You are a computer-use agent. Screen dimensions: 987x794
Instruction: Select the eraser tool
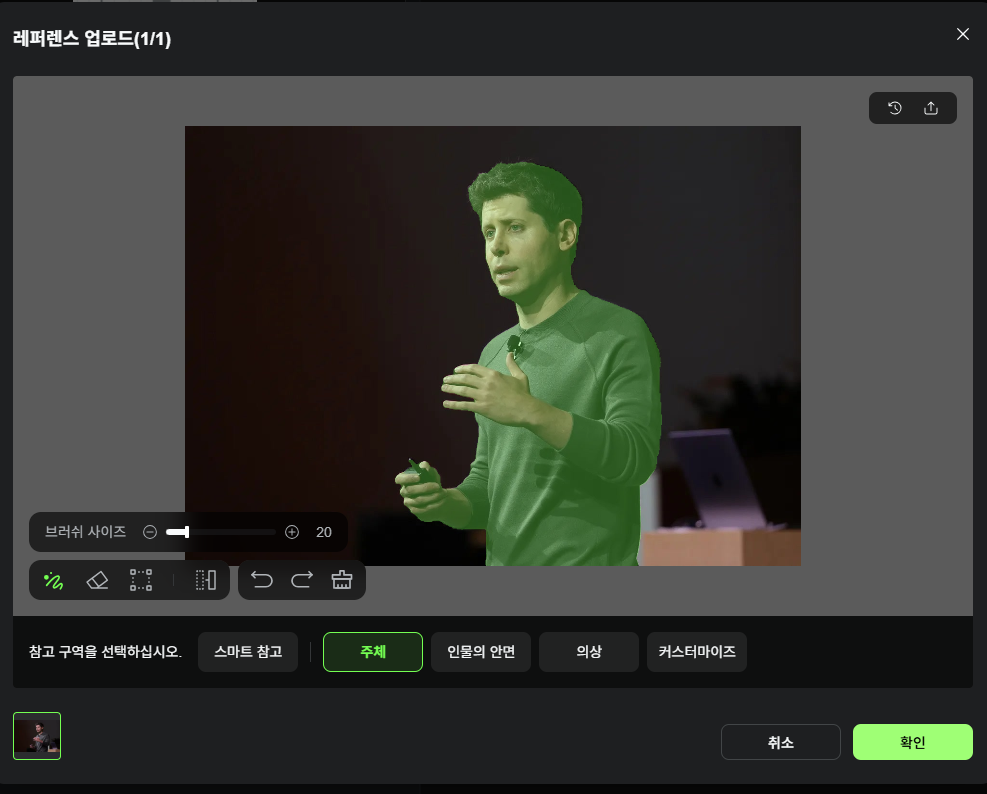pyautogui.click(x=97, y=580)
